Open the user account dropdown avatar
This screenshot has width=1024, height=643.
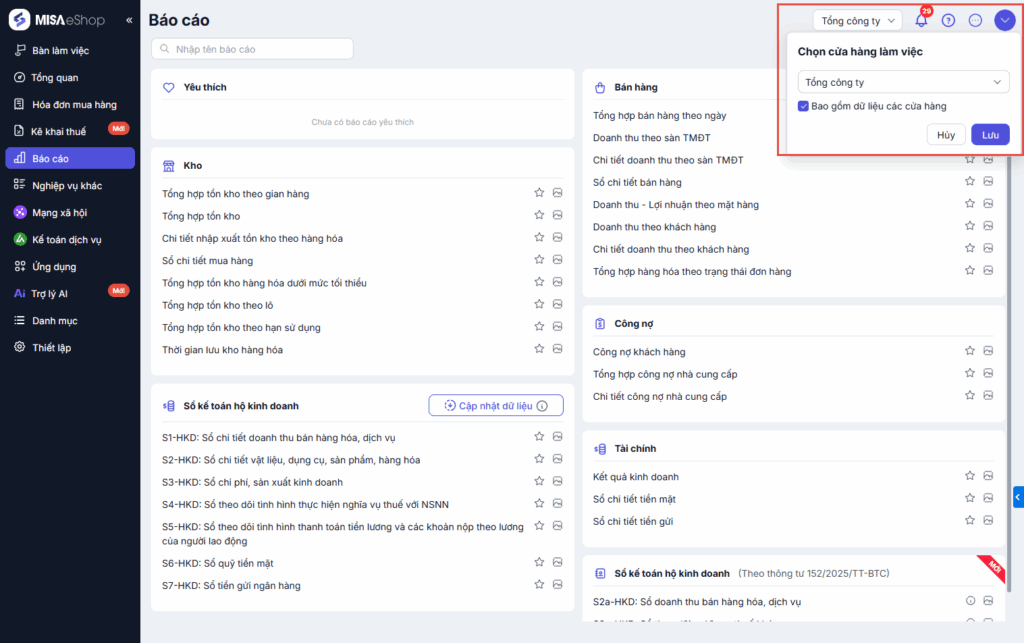click(1004, 20)
